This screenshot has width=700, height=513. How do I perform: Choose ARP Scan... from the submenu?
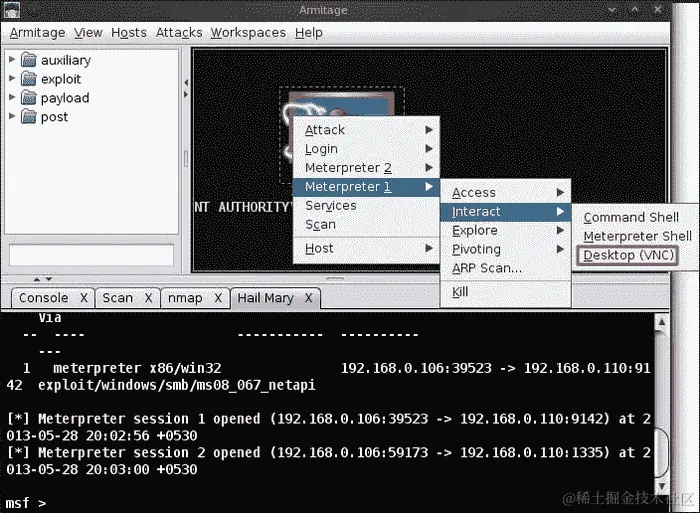coord(505,268)
